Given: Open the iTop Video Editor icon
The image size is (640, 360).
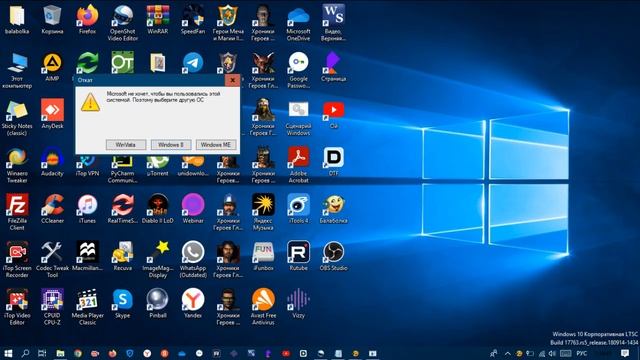Looking at the screenshot, I should pyautogui.click(x=17, y=307).
